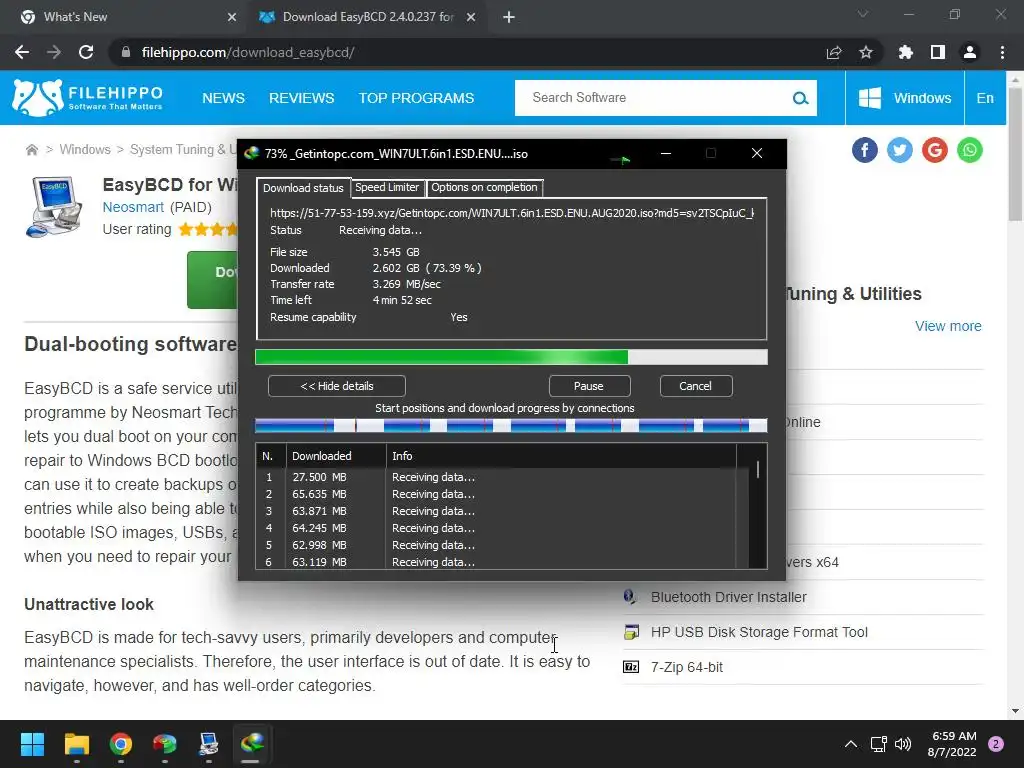Click the View more link
The image size is (1024, 768).
tap(948, 326)
